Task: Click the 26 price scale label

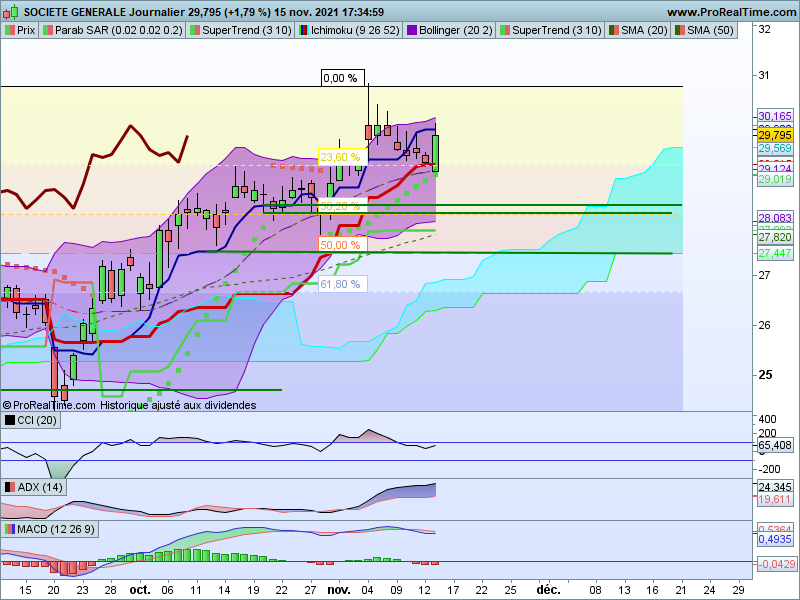Action: coord(764,325)
